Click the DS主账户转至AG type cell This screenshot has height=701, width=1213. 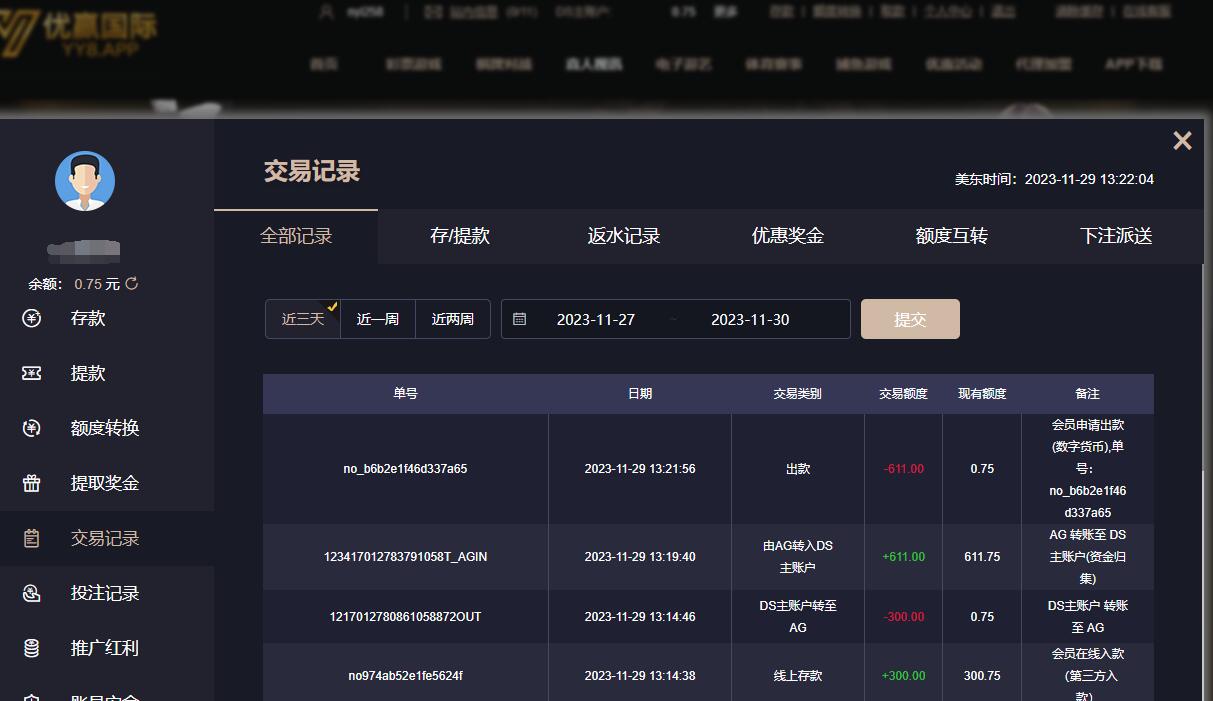(x=798, y=617)
